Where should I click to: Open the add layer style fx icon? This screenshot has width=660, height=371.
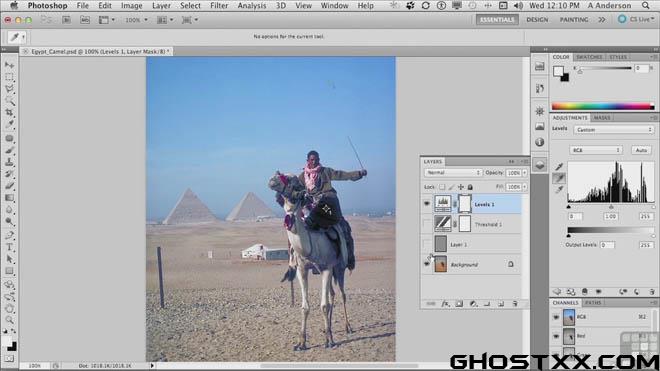(x=445, y=304)
